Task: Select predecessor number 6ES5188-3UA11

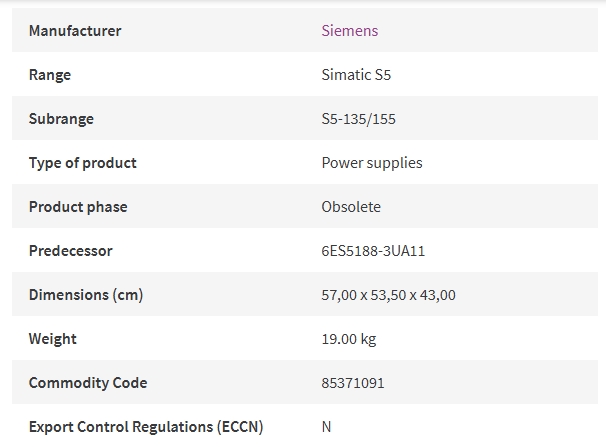Action: [373, 251]
